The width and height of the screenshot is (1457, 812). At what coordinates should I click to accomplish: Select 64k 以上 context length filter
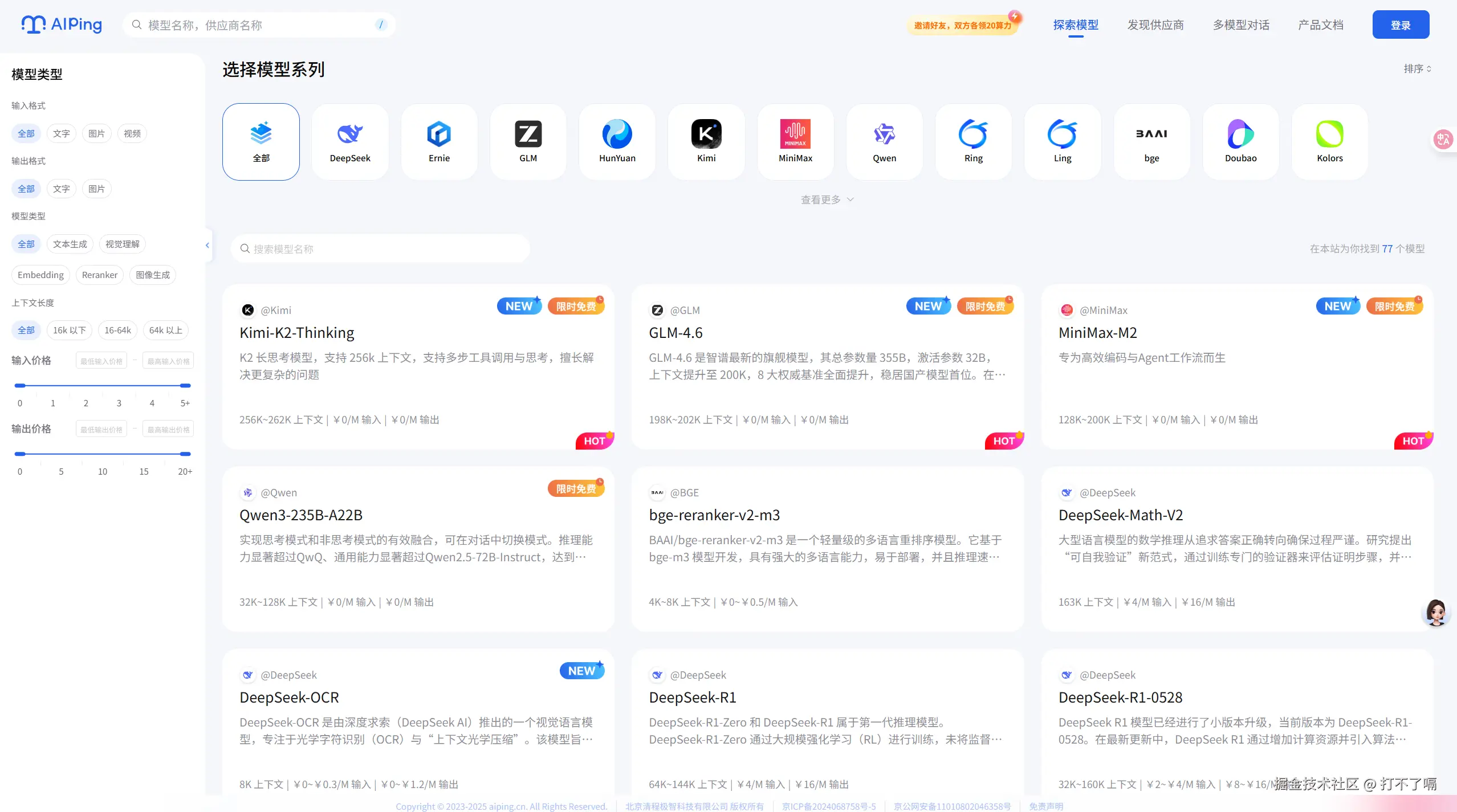coord(165,330)
